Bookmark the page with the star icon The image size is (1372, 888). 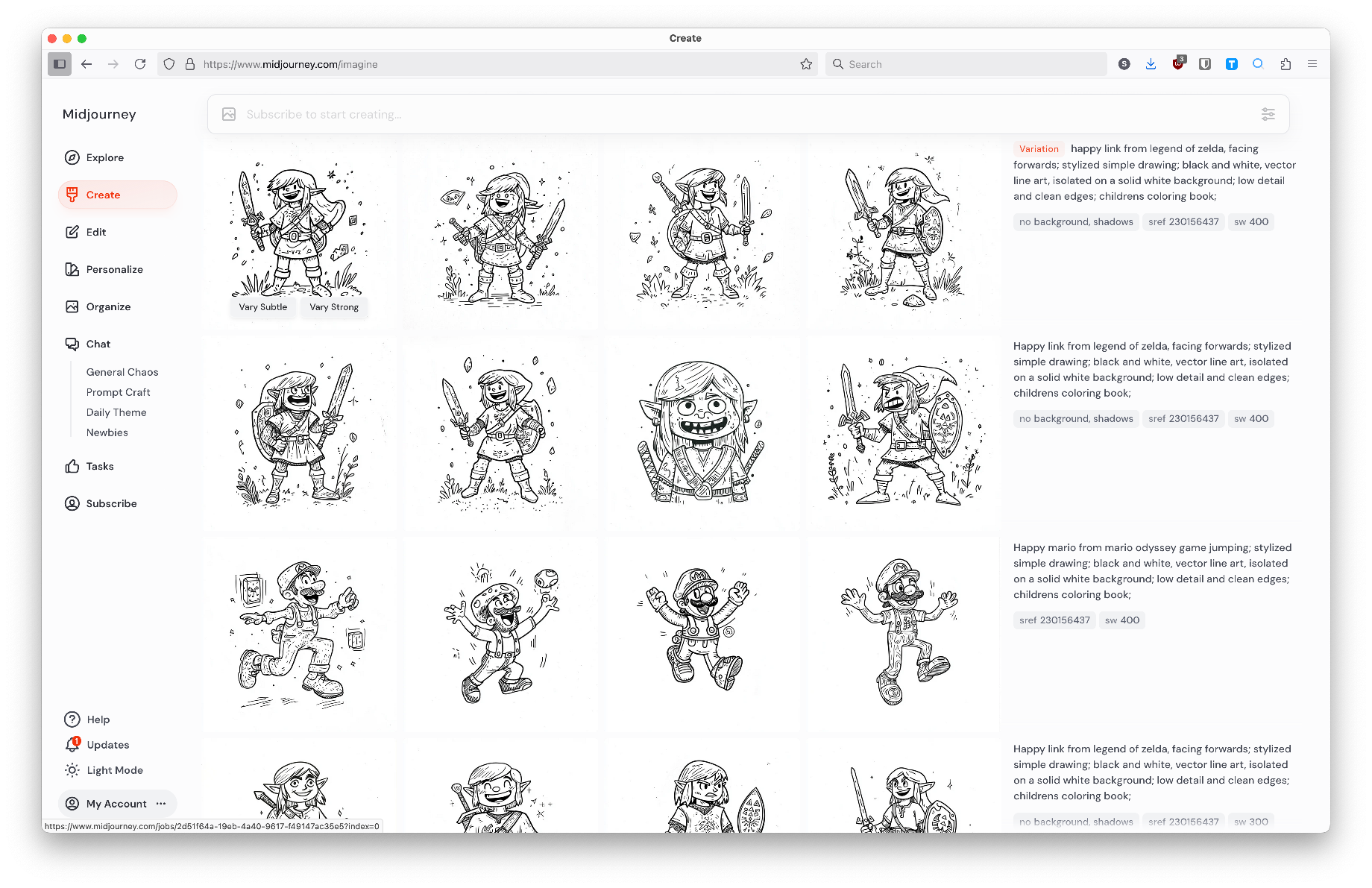point(806,64)
